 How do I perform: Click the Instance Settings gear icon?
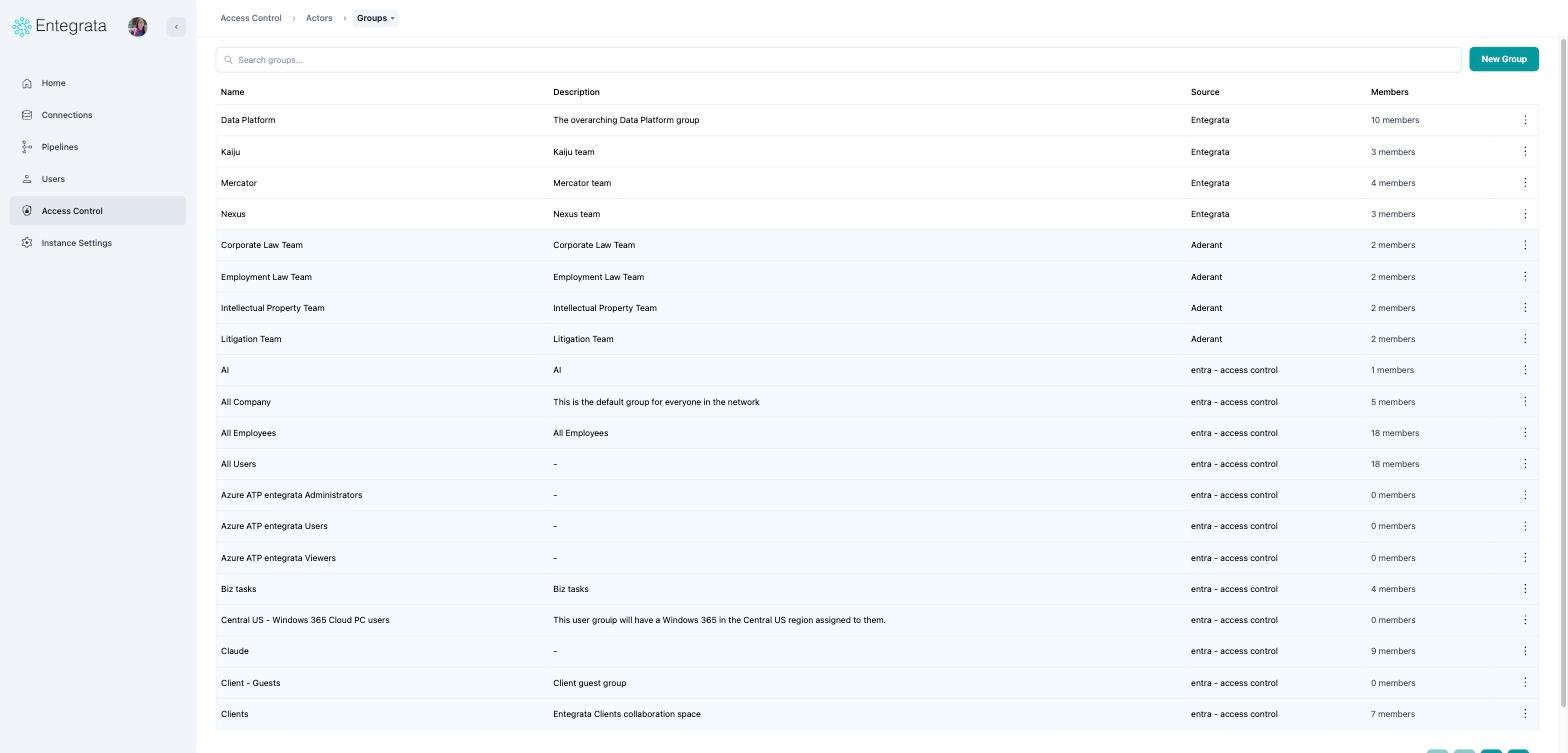(27, 243)
